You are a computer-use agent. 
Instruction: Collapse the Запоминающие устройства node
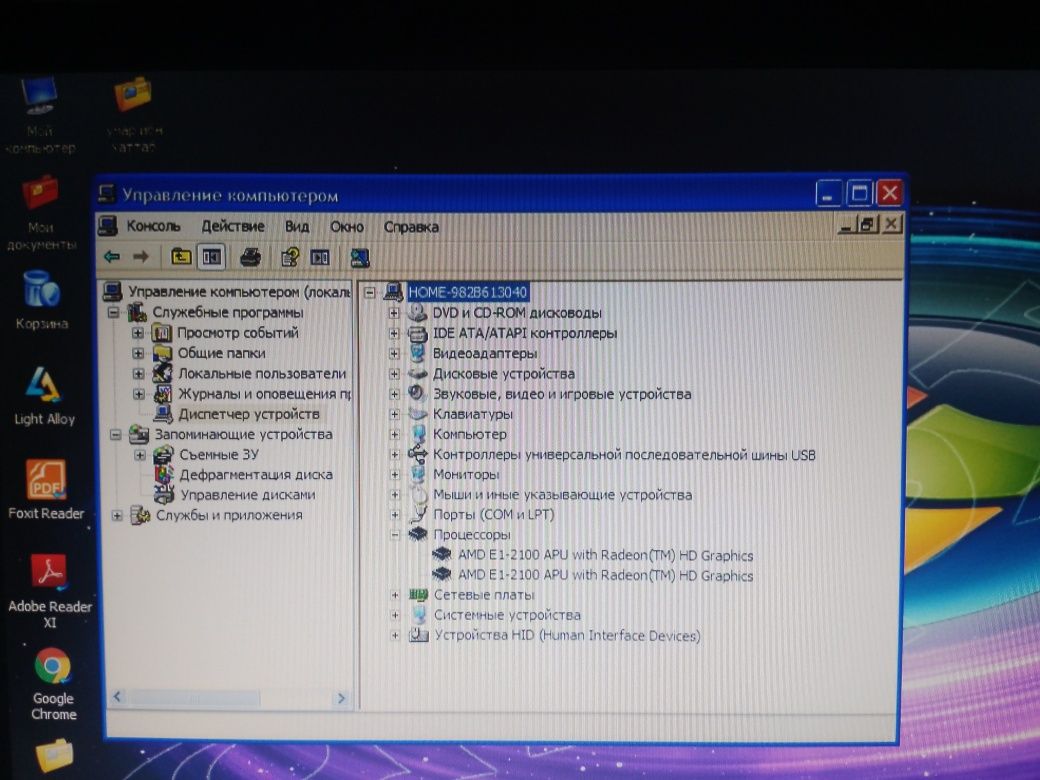(115, 434)
